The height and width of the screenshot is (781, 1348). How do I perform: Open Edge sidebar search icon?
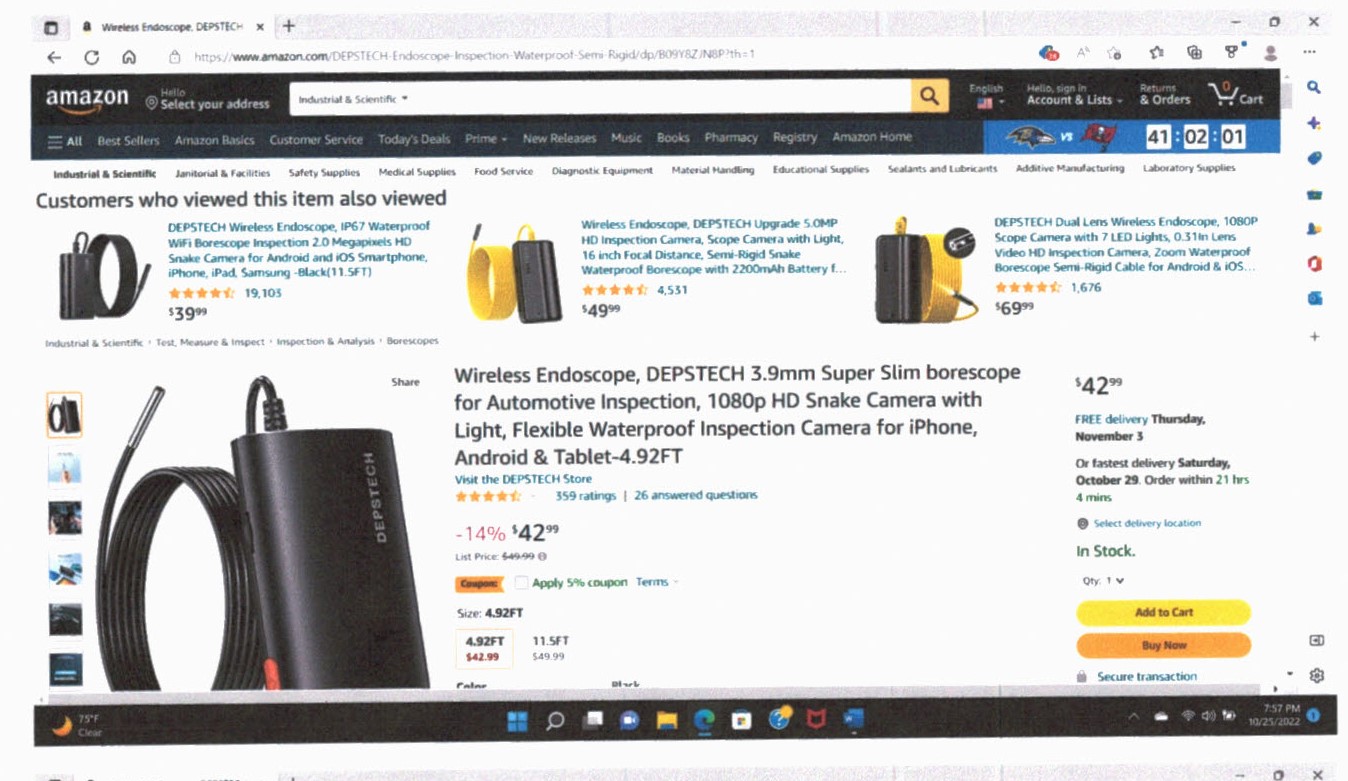pyautogui.click(x=1314, y=88)
